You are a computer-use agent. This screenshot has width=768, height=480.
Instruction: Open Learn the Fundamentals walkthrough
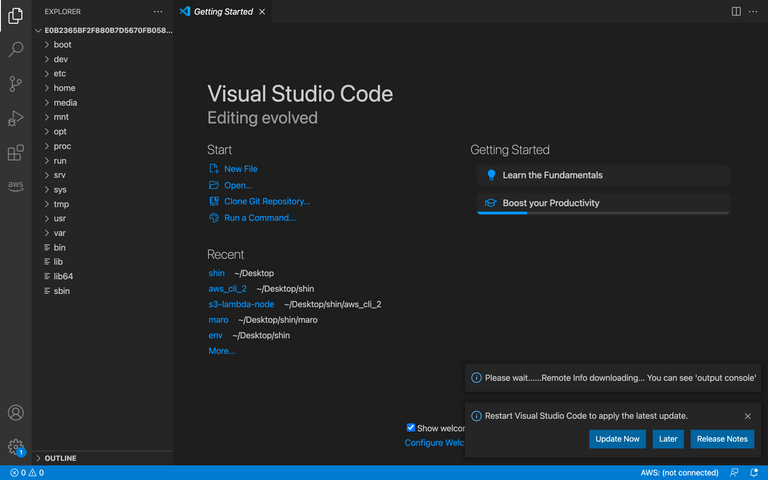pyautogui.click(x=603, y=175)
